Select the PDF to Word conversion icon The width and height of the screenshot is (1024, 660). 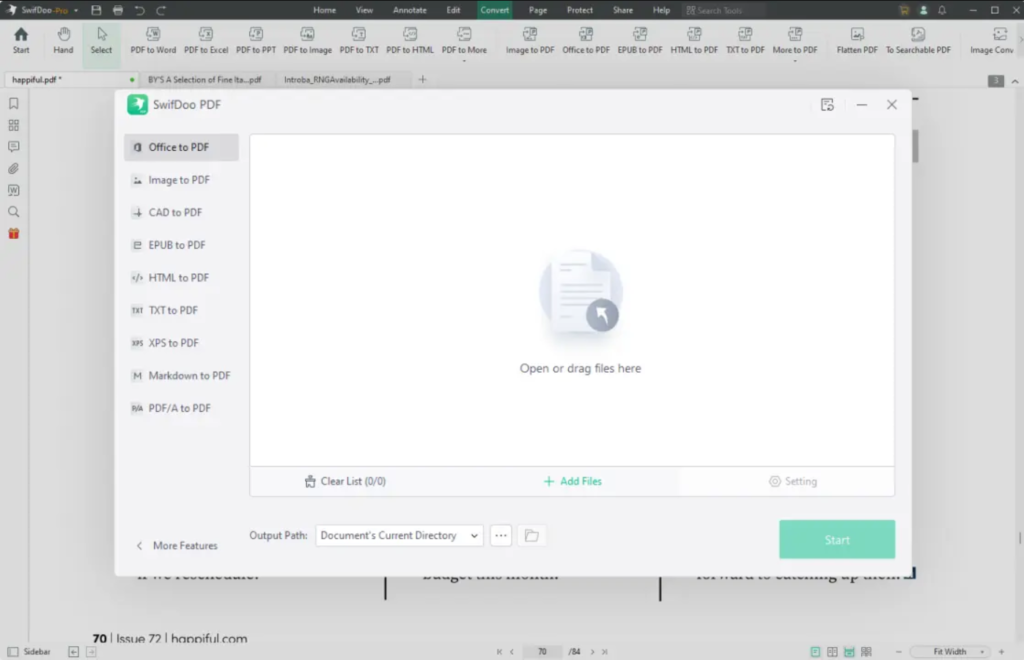152,40
